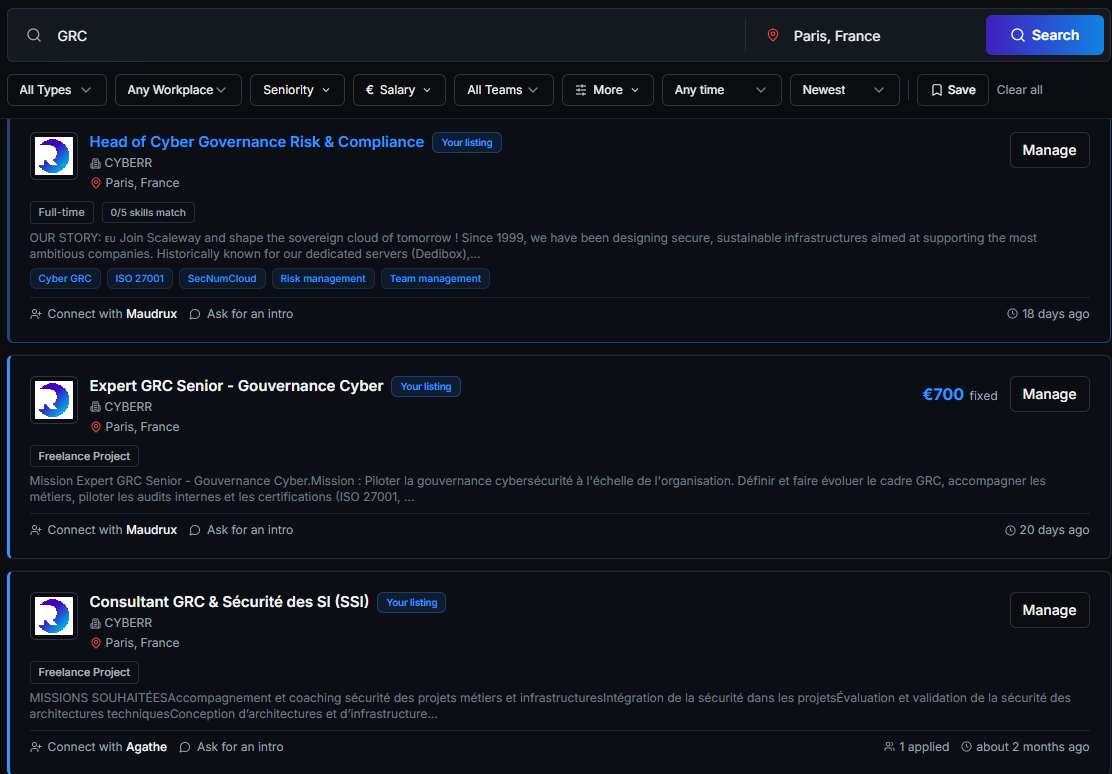The image size is (1112, 774).
Task: Select the ISO 27001 skill tag
Action: pos(140,279)
